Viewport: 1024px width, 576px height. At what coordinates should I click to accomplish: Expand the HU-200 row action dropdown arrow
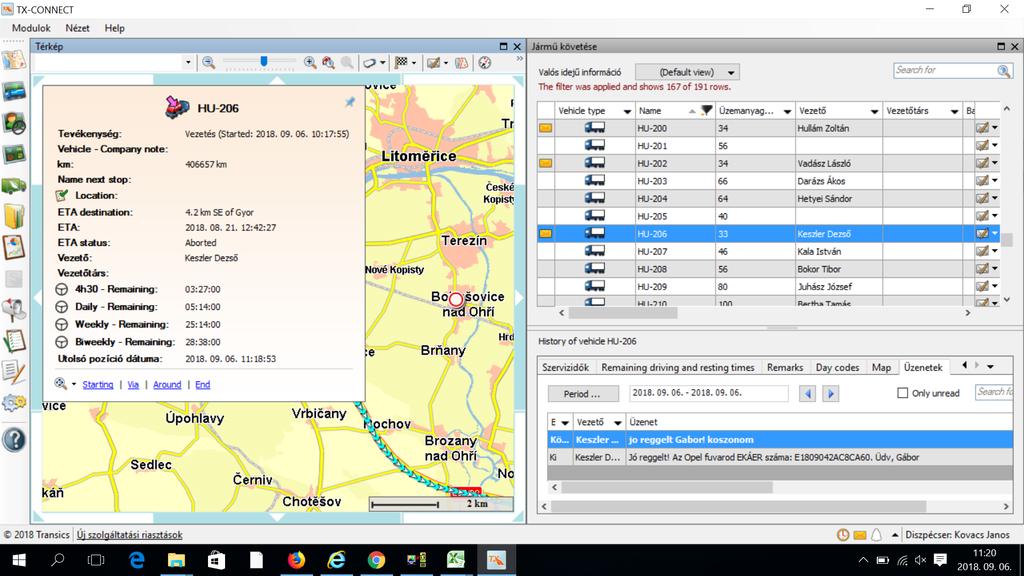click(995, 128)
